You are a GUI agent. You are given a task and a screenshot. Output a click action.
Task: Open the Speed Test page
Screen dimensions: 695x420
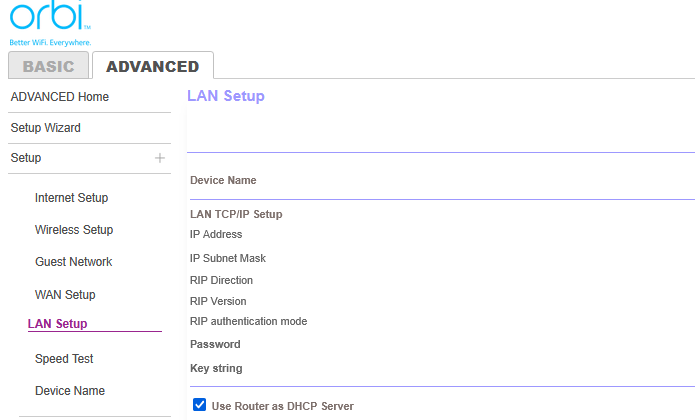(64, 359)
